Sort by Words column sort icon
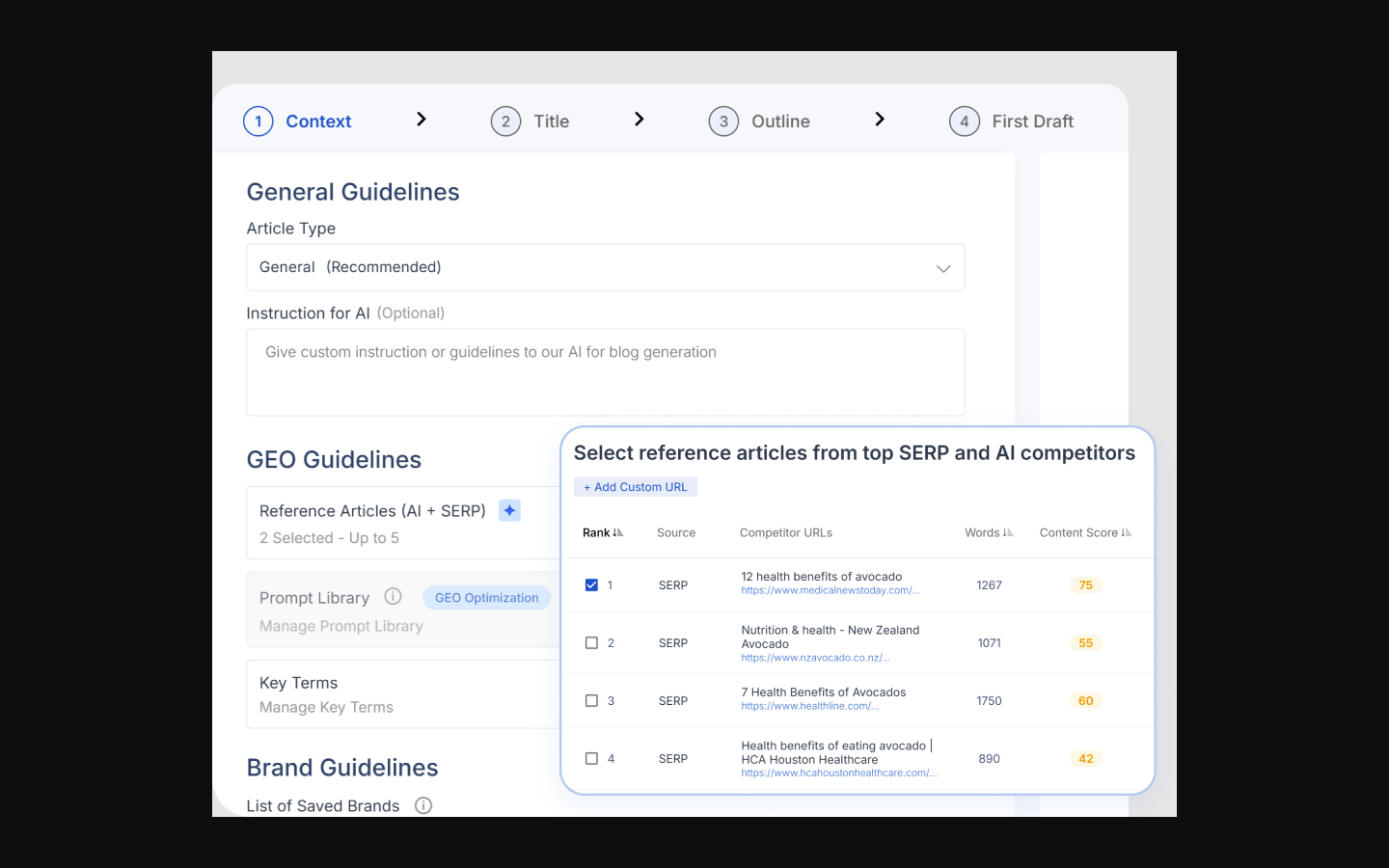1389x868 pixels. [x=1008, y=532]
